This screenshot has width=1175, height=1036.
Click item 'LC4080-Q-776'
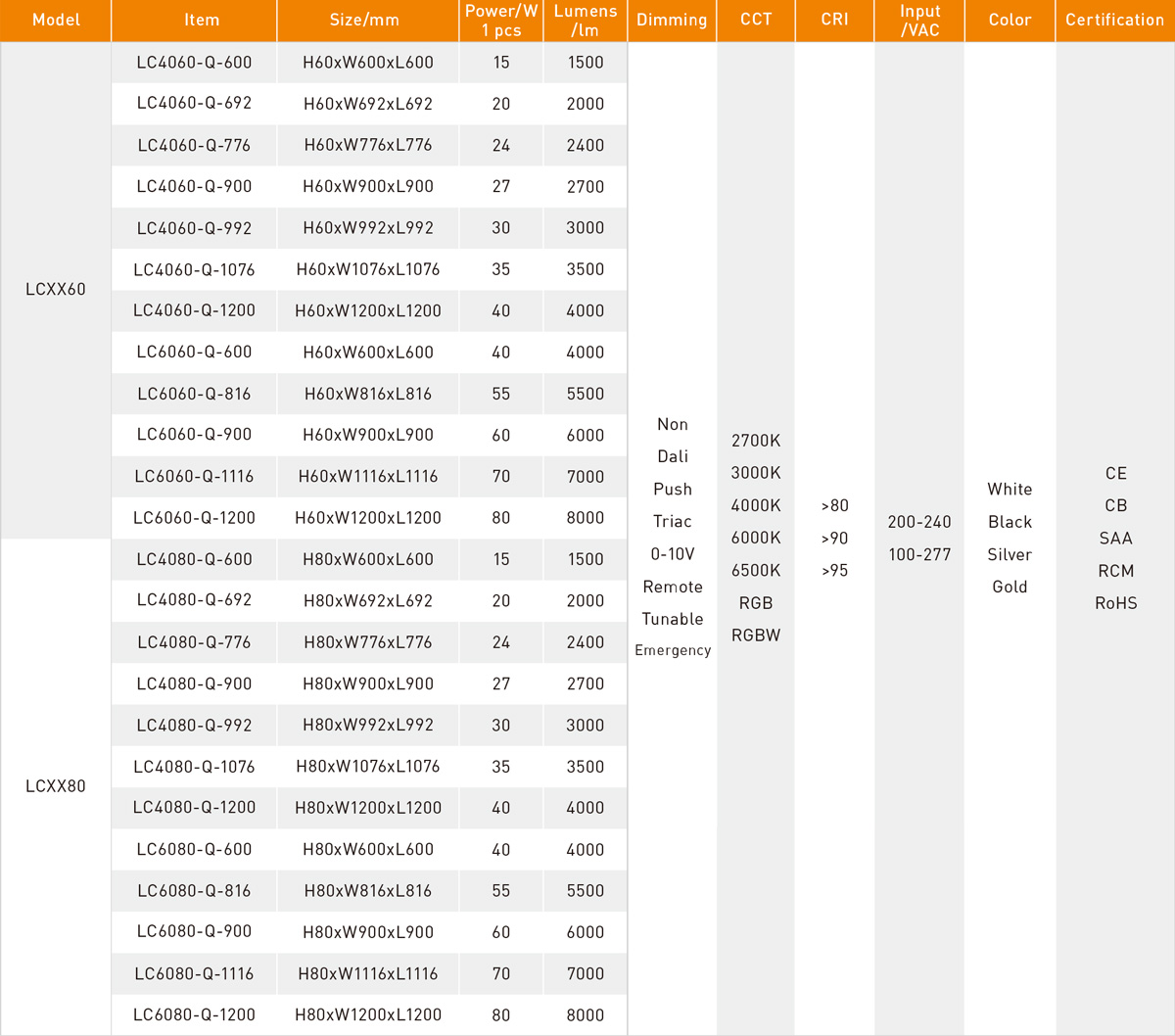point(195,642)
